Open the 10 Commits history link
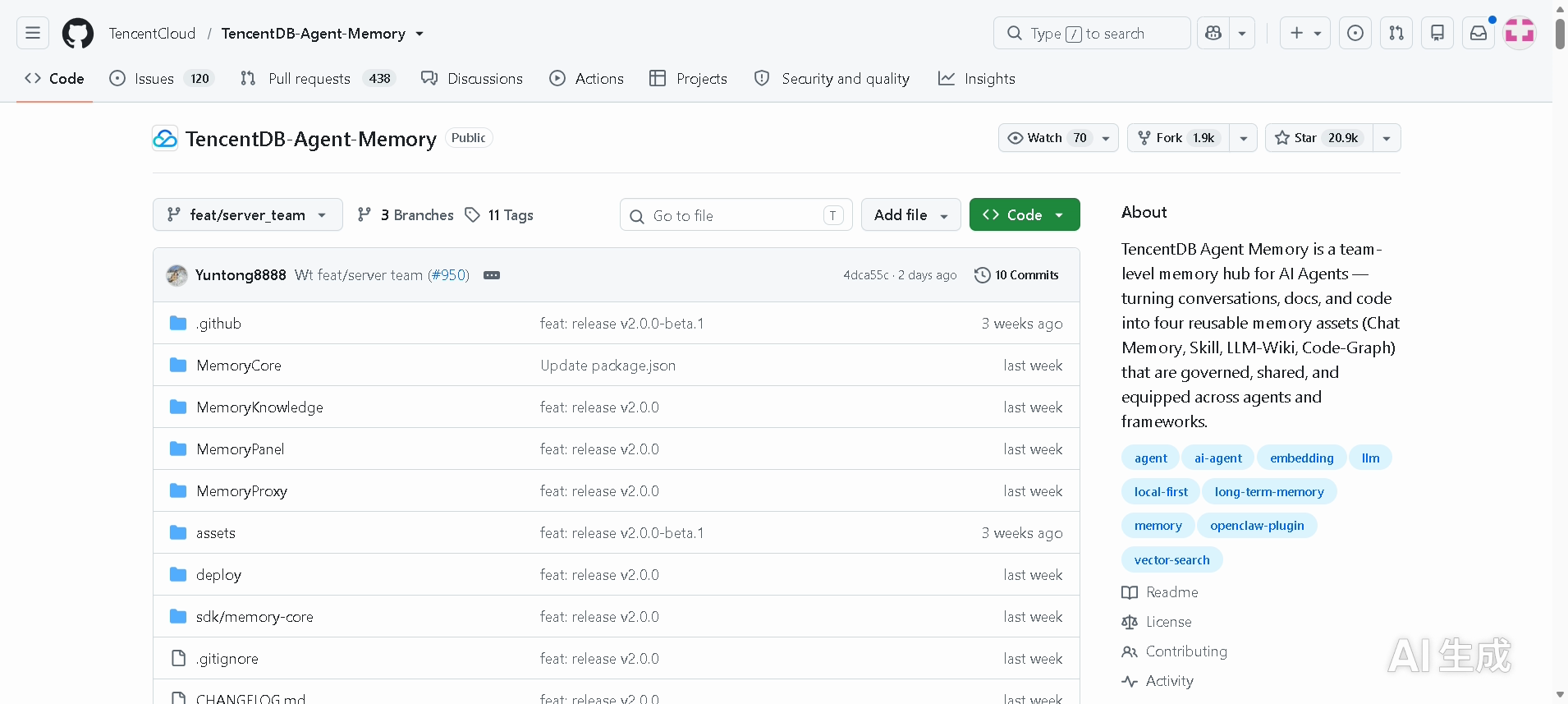The width and height of the screenshot is (1568, 704). pyautogui.click(x=1016, y=275)
